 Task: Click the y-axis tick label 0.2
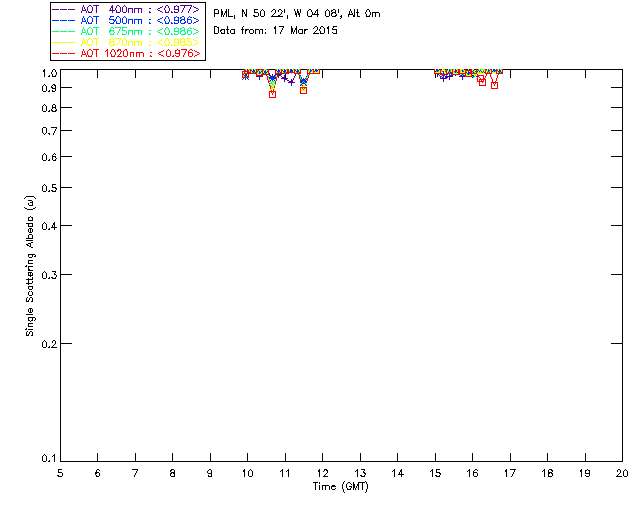pos(48,344)
